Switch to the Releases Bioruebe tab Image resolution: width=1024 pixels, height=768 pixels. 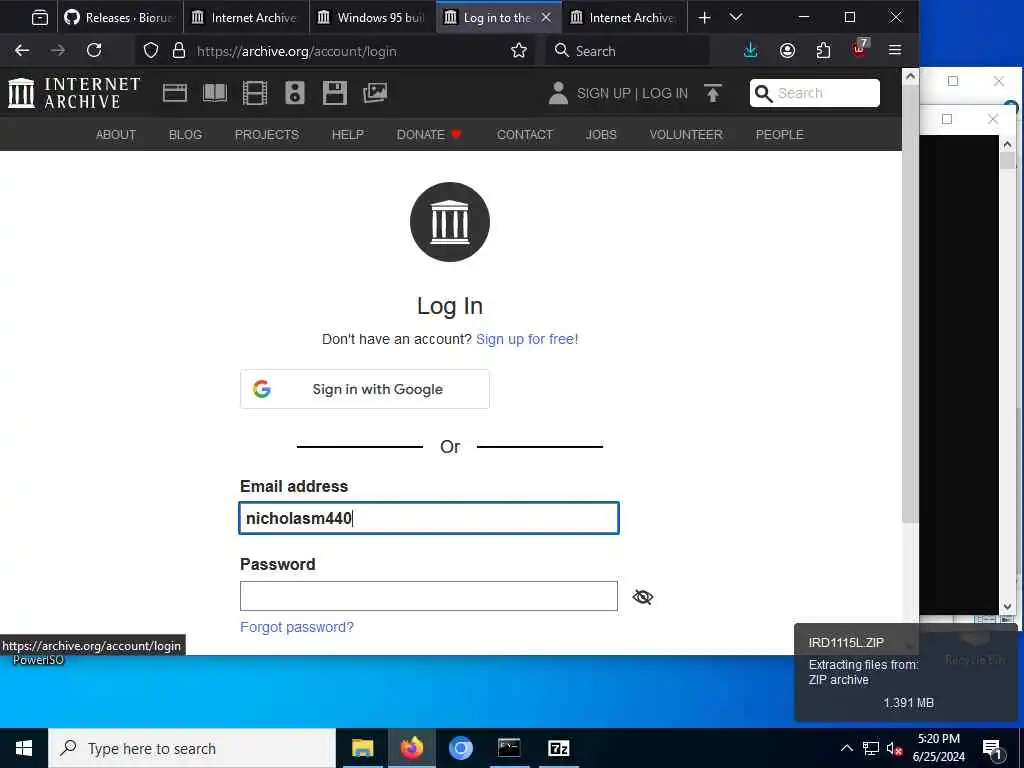[121, 18]
